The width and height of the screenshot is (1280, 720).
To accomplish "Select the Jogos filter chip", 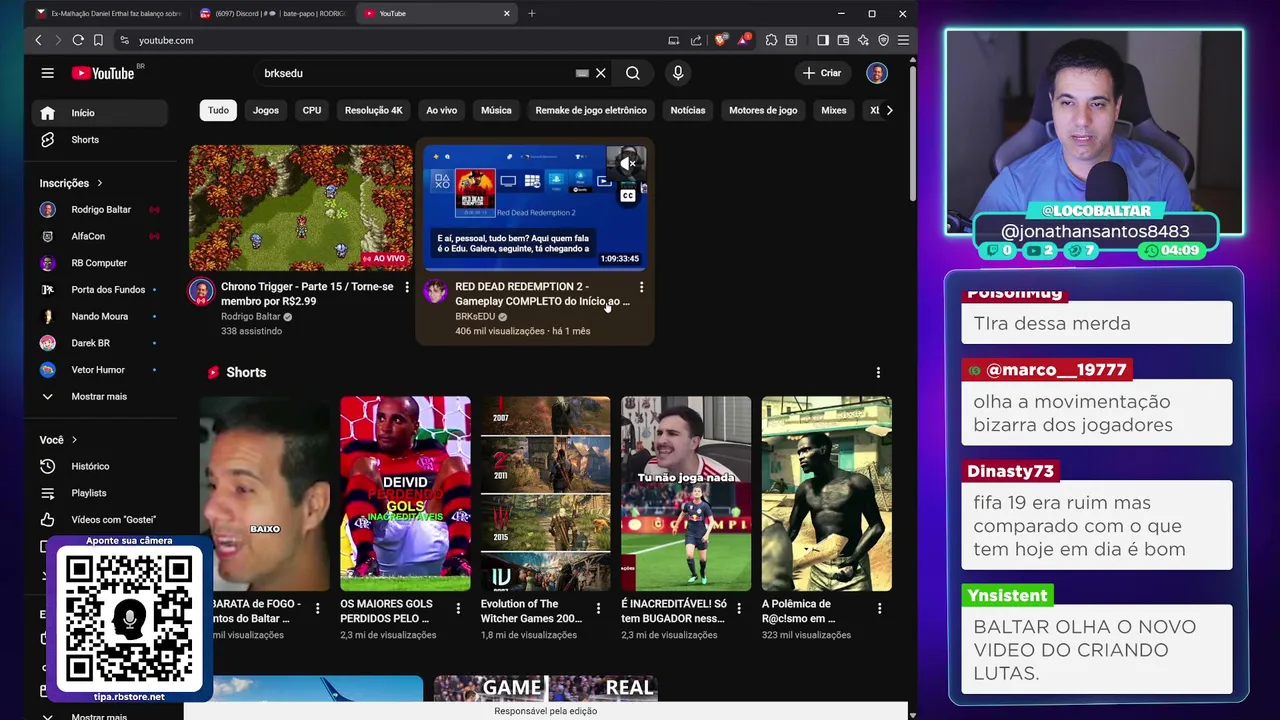I will click(266, 110).
